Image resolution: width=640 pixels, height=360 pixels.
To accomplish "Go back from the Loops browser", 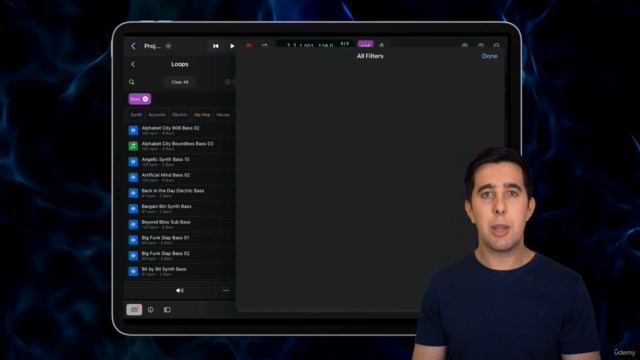I will 133,64.
